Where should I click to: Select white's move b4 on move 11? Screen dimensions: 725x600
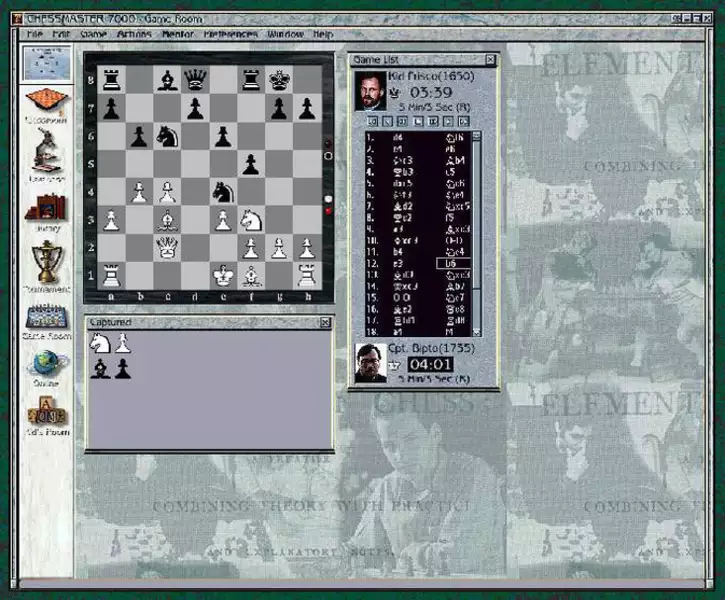point(398,252)
